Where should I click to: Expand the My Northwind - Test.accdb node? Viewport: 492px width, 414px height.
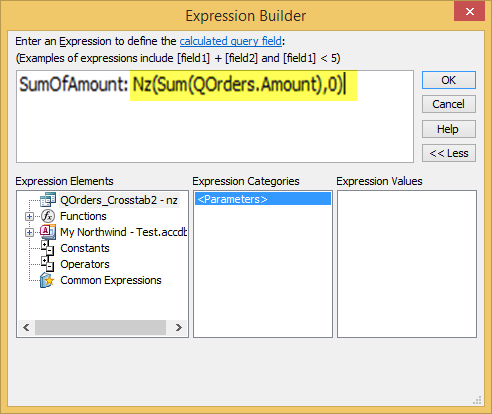29,232
